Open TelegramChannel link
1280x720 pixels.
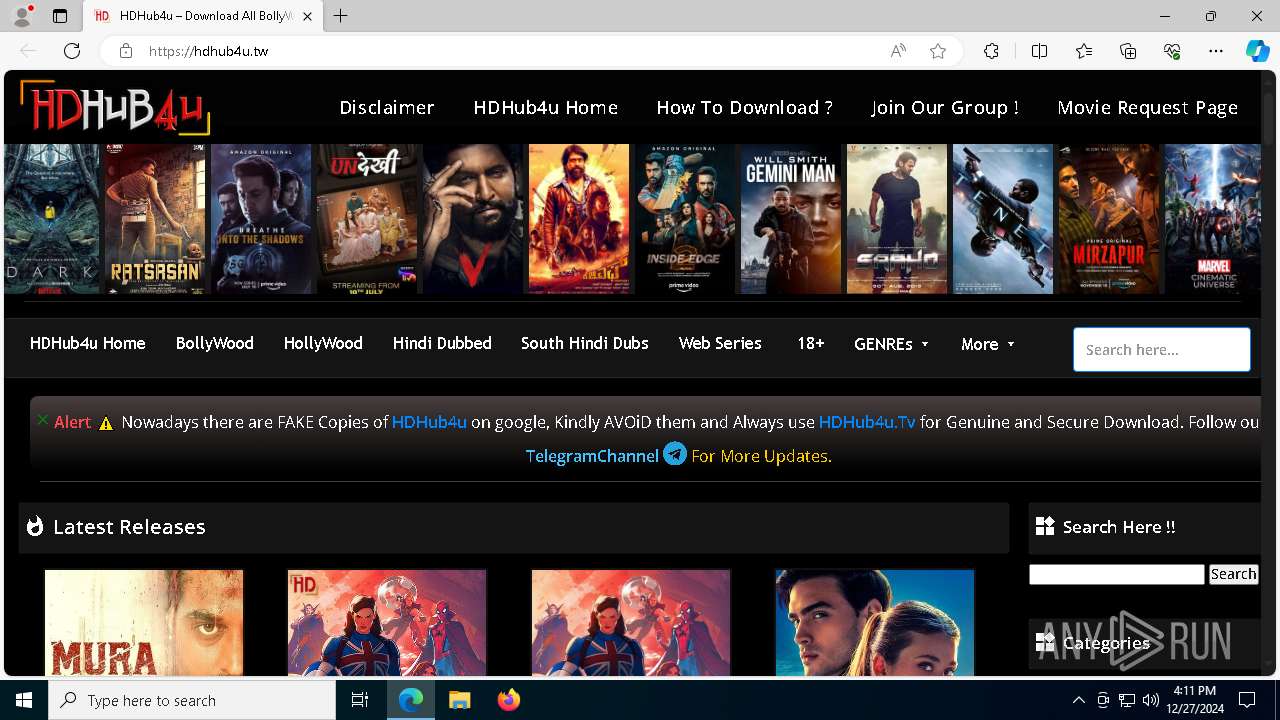coord(592,456)
